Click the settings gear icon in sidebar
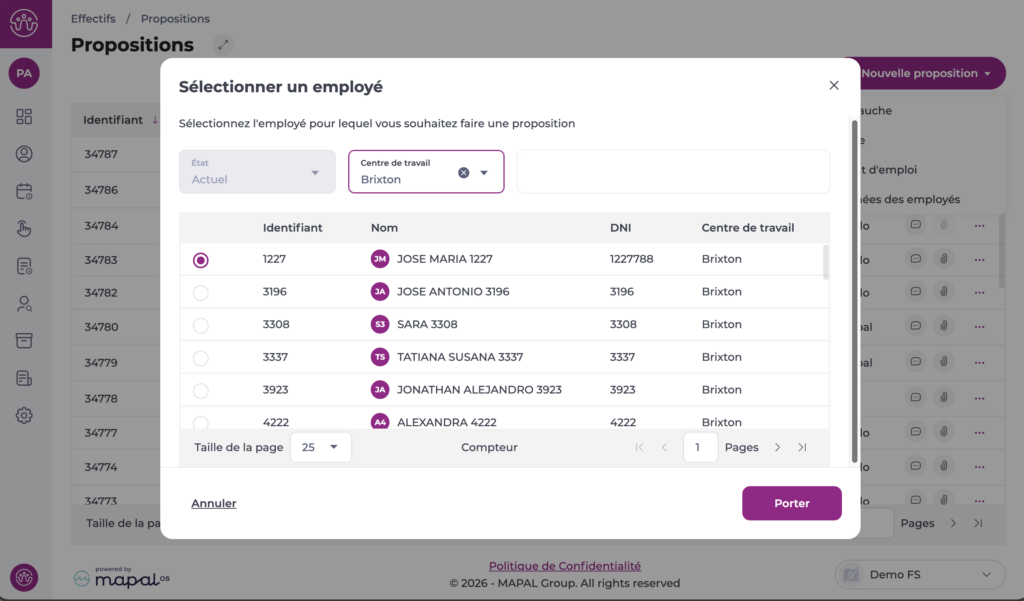This screenshot has width=1024, height=601. point(24,415)
